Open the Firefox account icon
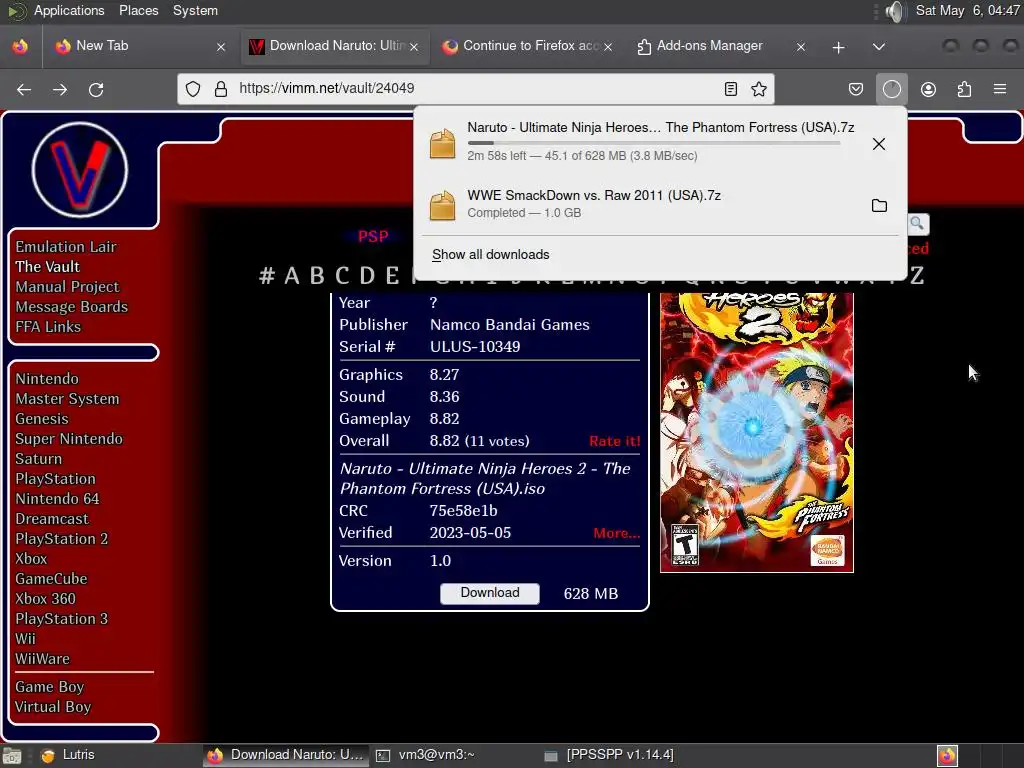Image resolution: width=1024 pixels, height=768 pixels. pyautogui.click(x=928, y=89)
